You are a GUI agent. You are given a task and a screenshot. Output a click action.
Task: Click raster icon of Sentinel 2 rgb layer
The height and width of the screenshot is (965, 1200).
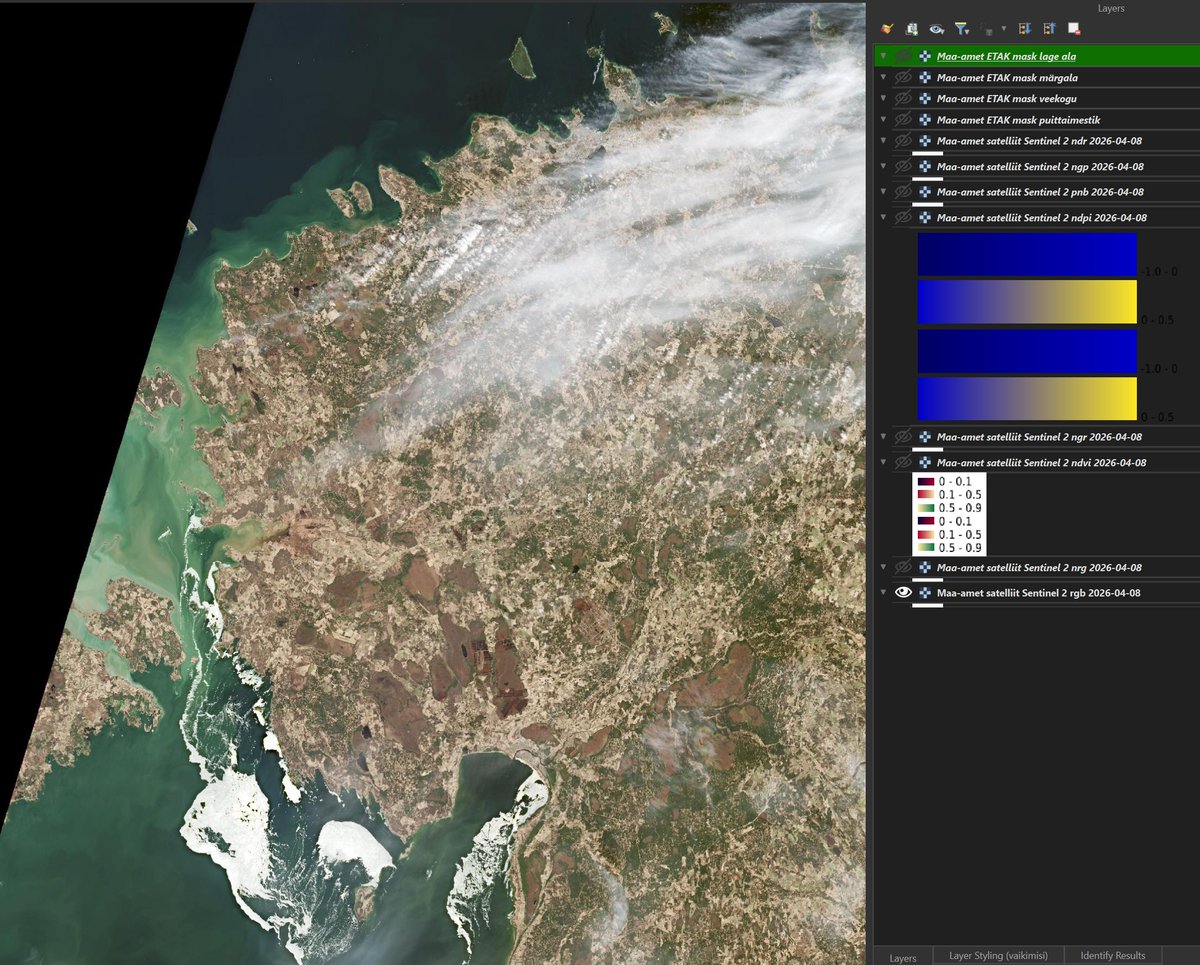pos(926,592)
